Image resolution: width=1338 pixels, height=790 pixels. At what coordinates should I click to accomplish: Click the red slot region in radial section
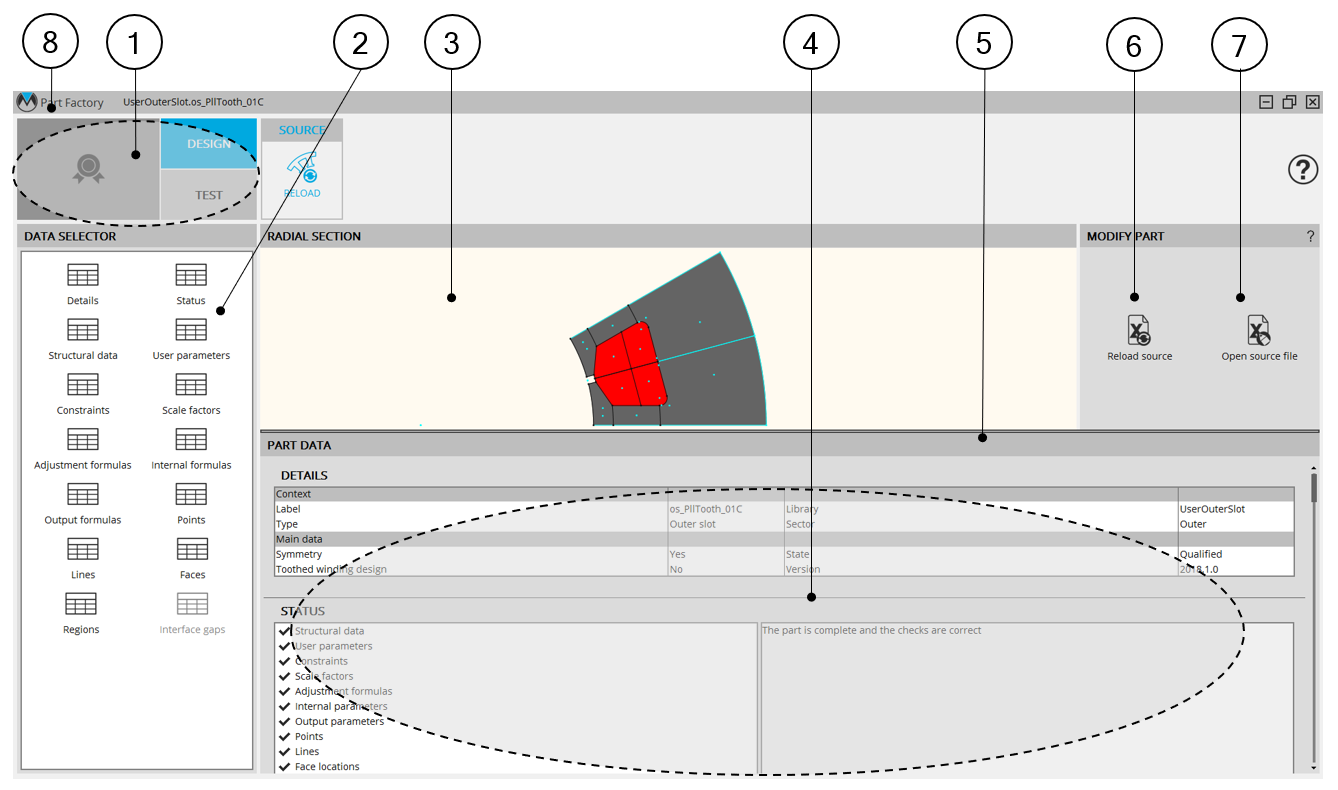coord(626,365)
